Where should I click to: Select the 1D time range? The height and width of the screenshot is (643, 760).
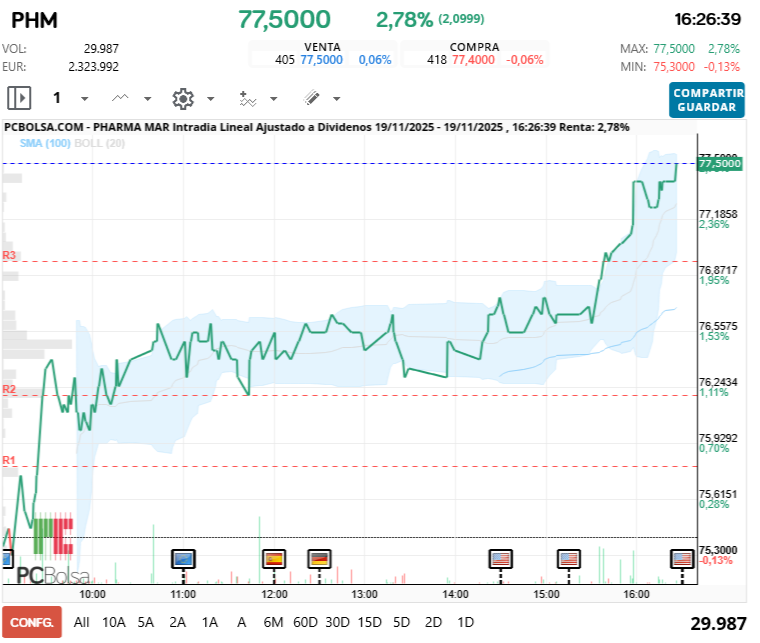[464, 622]
